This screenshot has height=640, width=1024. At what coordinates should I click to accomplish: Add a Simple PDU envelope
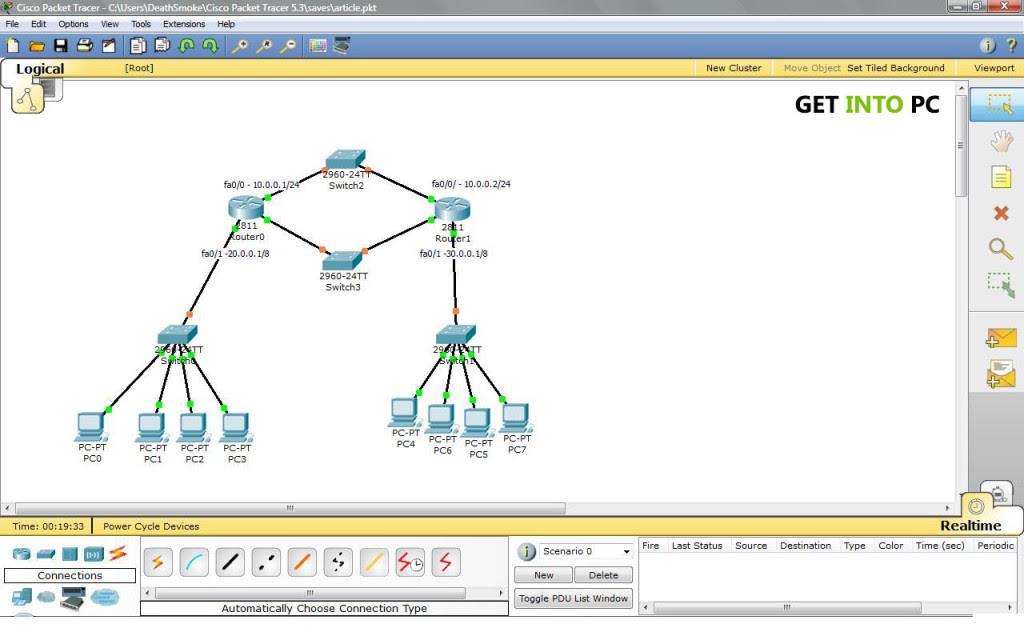1001,338
